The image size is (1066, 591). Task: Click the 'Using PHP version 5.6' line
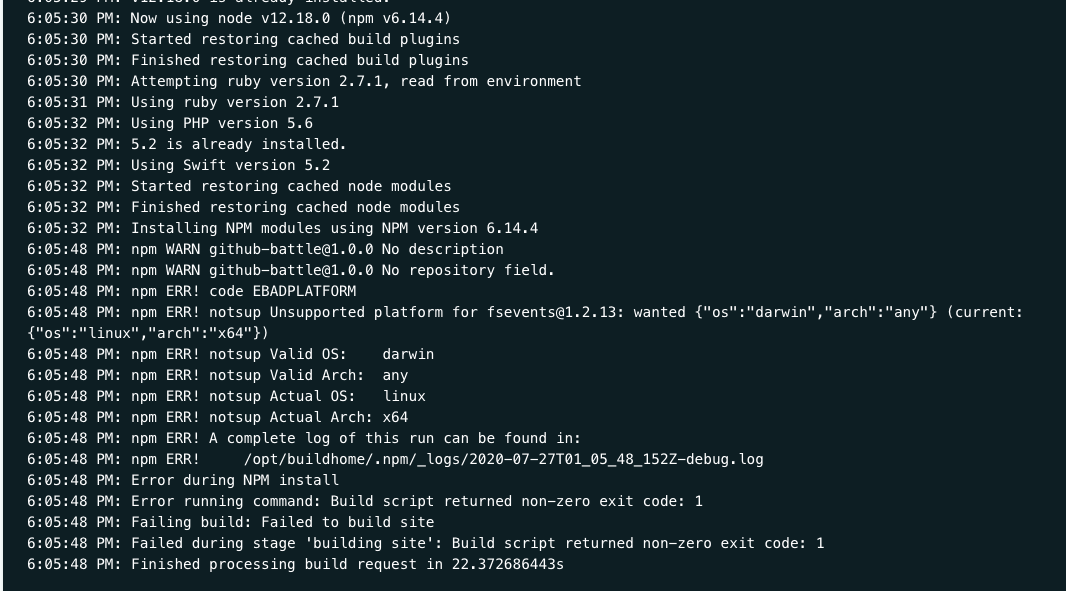click(x=221, y=123)
